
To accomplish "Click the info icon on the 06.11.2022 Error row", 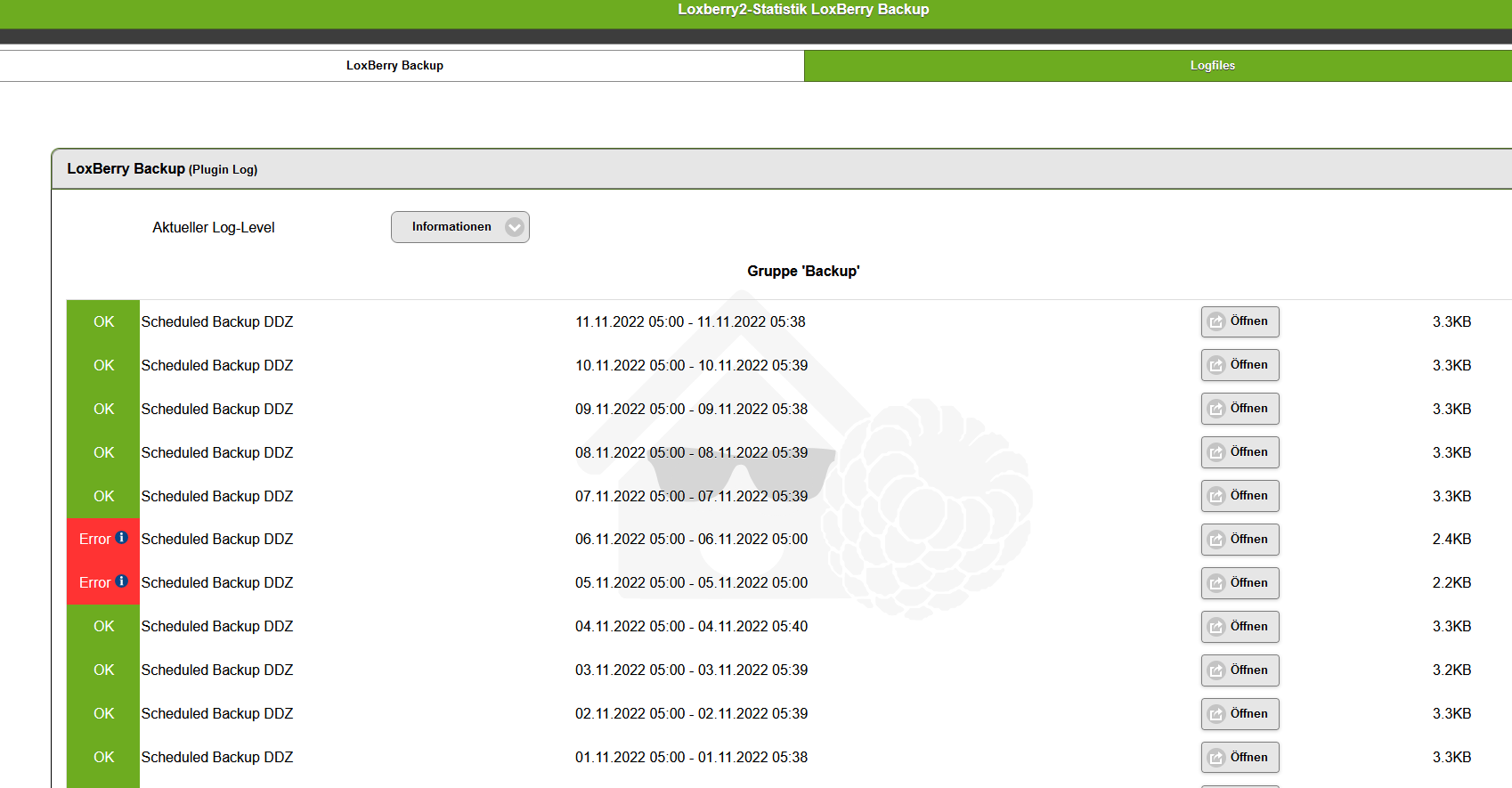I will tap(122, 538).
